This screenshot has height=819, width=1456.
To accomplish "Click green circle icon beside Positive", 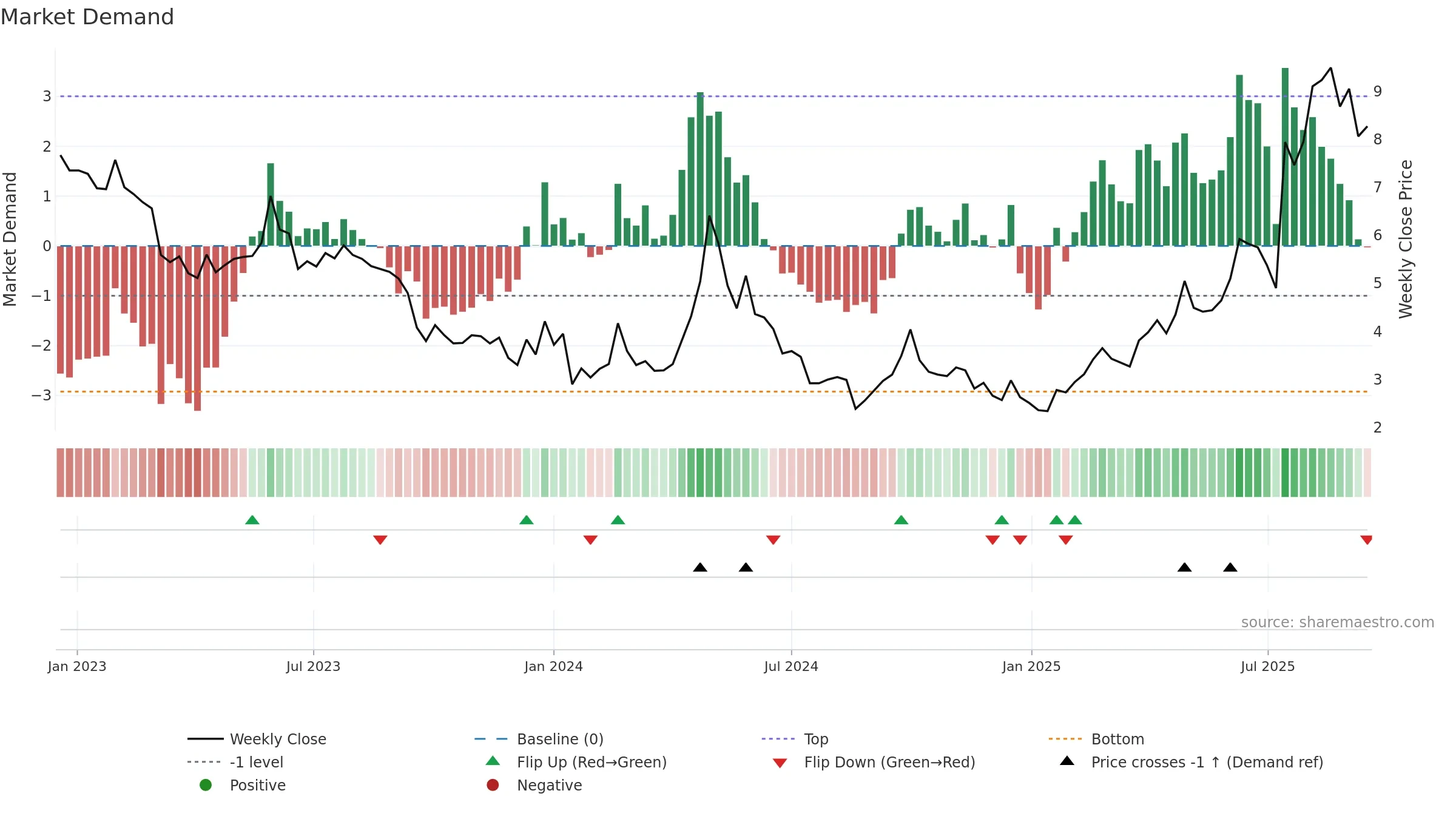I will click(206, 785).
